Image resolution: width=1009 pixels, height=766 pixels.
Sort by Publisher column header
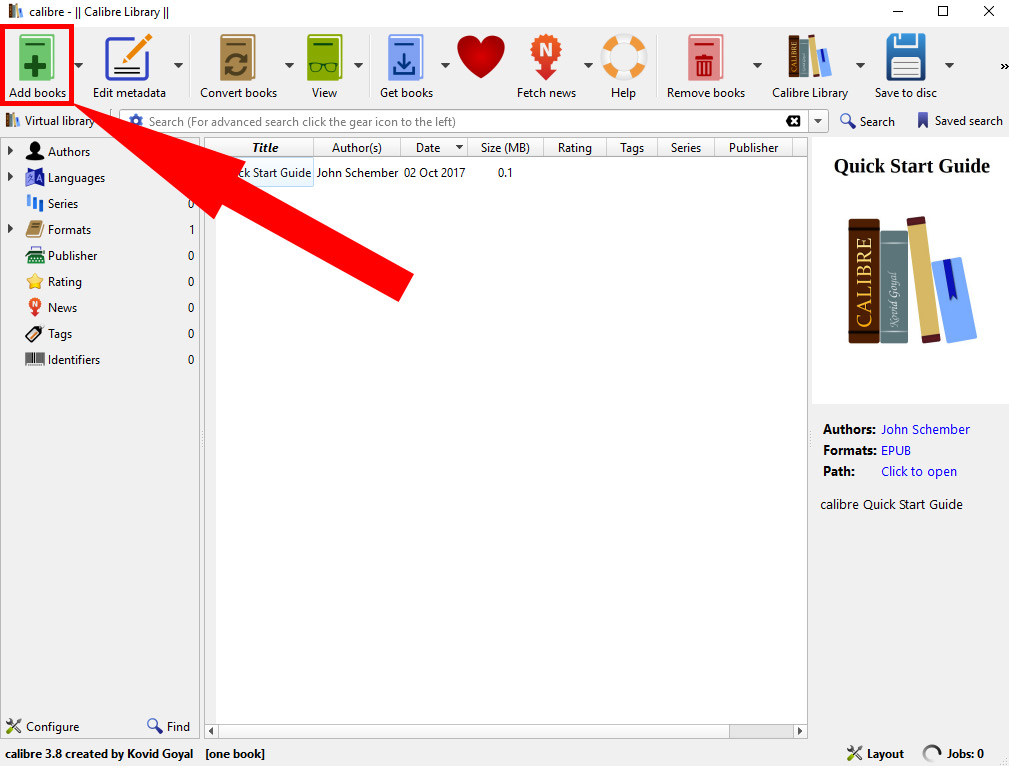click(x=754, y=147)
